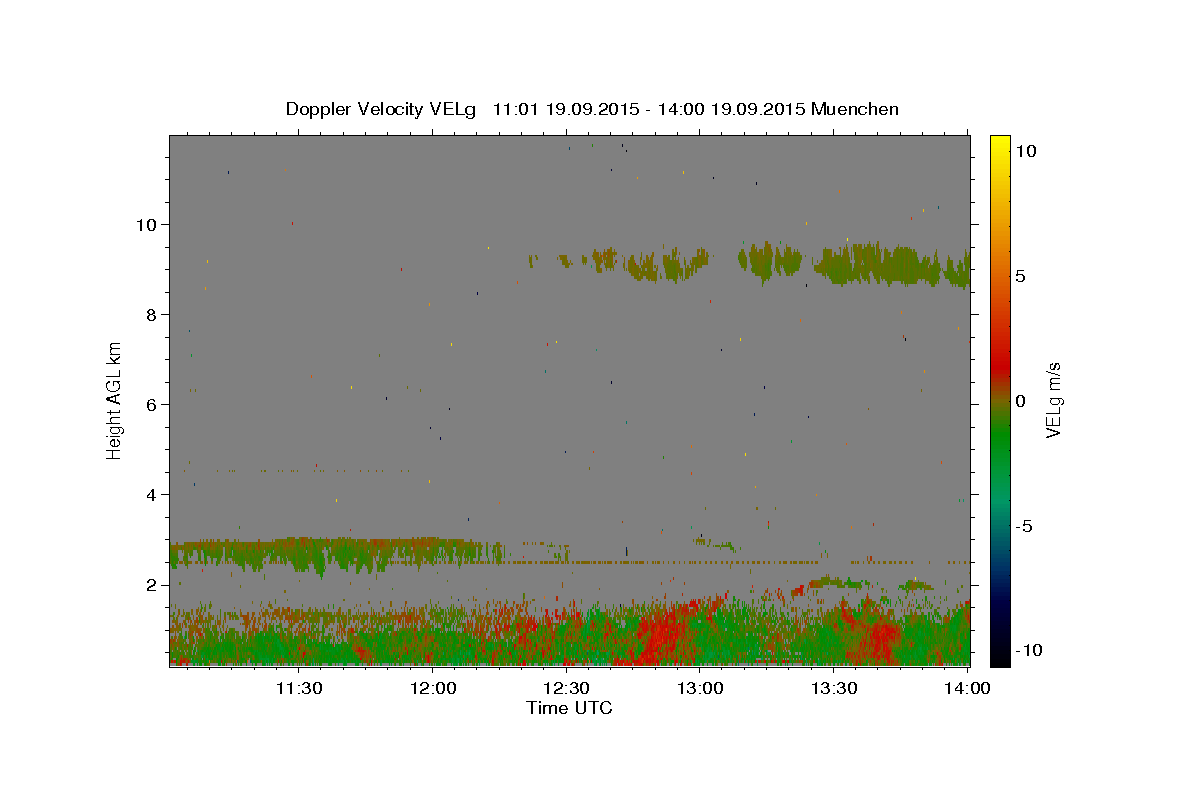1200x800 pixels.
Task: Click the colorbar value '5'
Action: point(1021,276)
